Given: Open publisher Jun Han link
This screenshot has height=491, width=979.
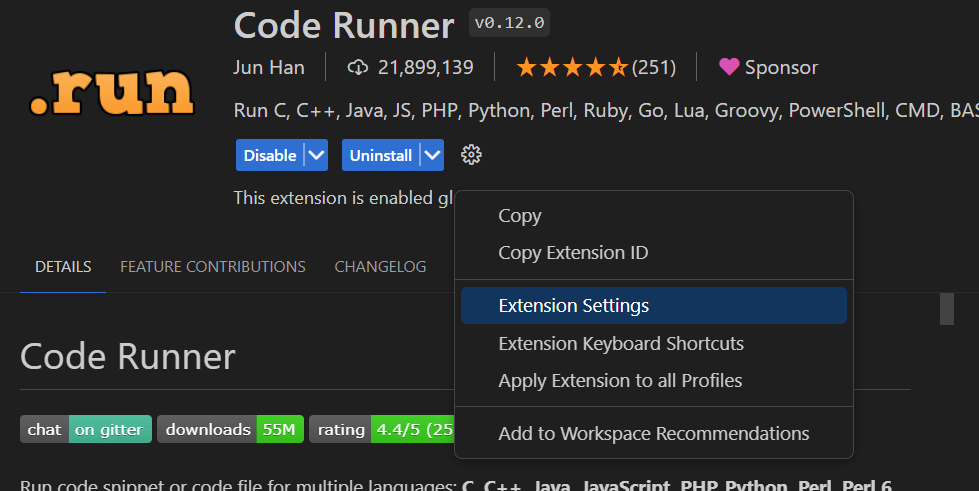Looking at the screenshot, I should [269, 67].
